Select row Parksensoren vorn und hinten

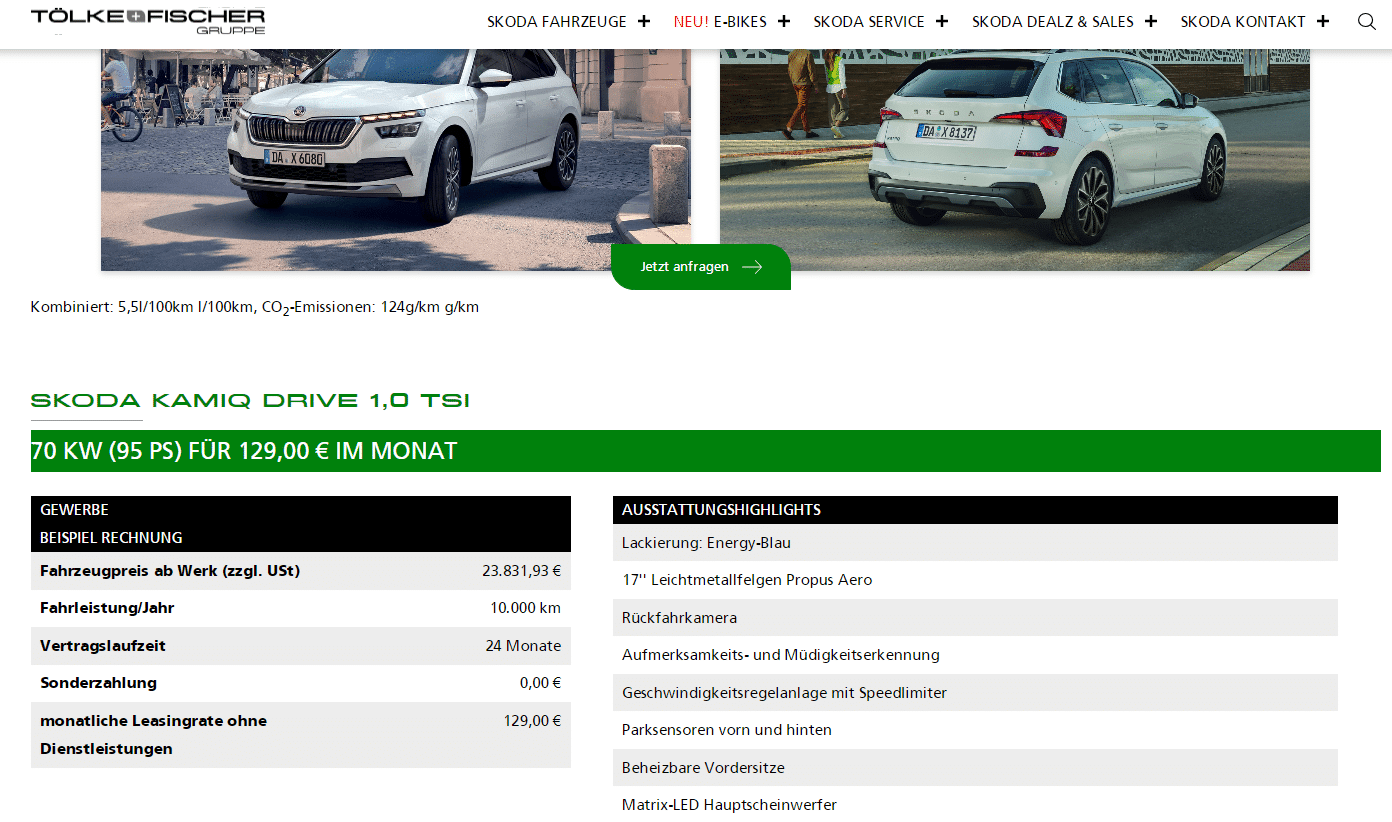coord(975,730)
